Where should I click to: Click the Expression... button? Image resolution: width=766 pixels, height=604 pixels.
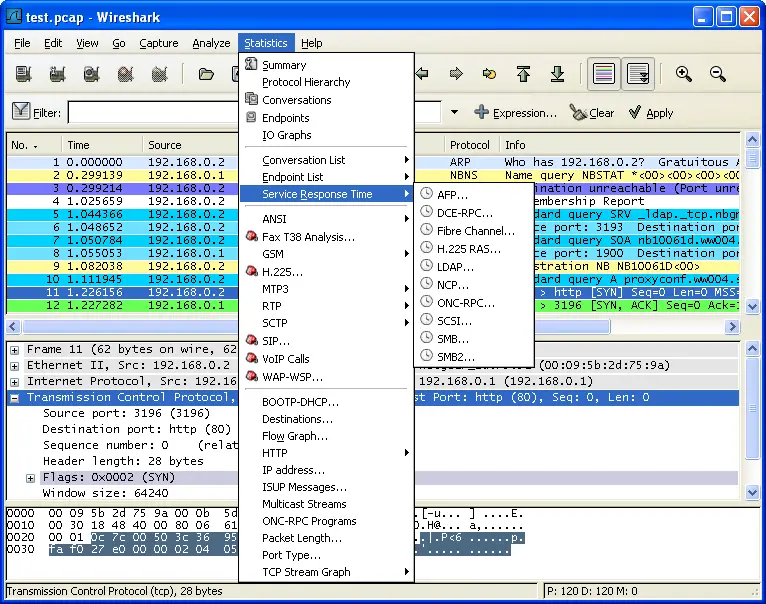tap(515, 113)
